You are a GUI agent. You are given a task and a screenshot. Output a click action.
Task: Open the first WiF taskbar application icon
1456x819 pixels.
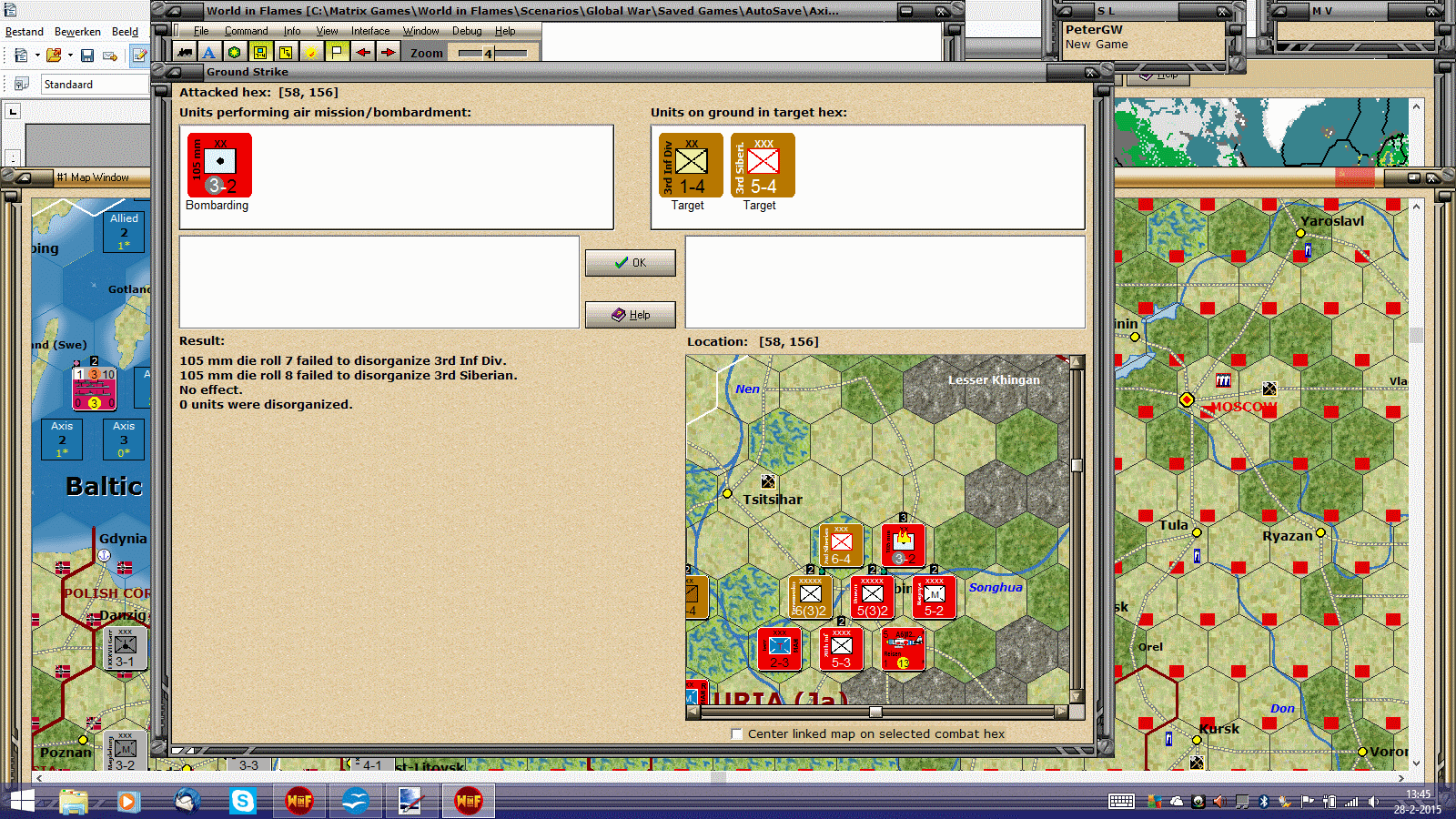pyautogui.click(x=299, y=801)
